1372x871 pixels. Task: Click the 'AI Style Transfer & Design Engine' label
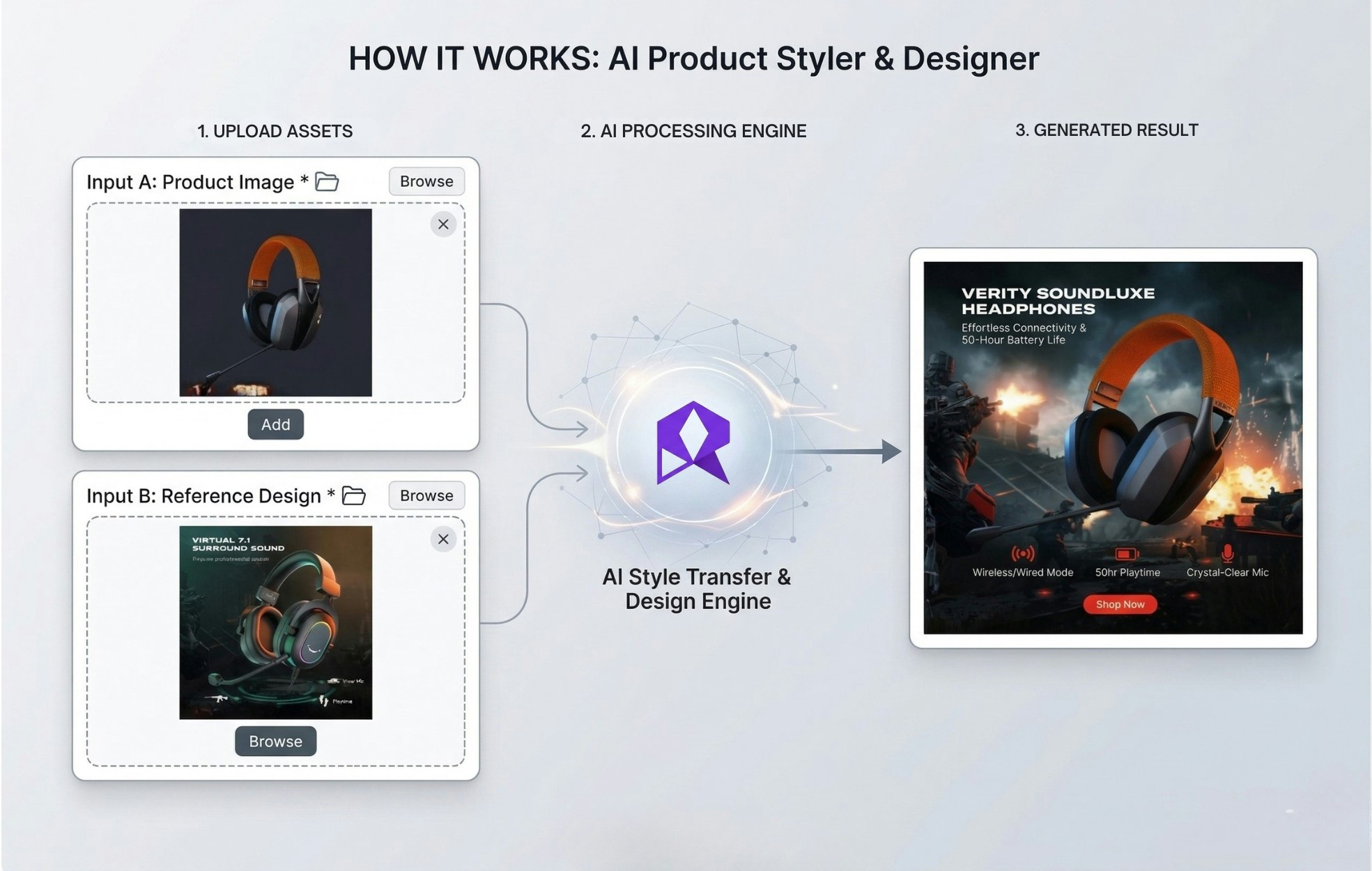point(697,589)
